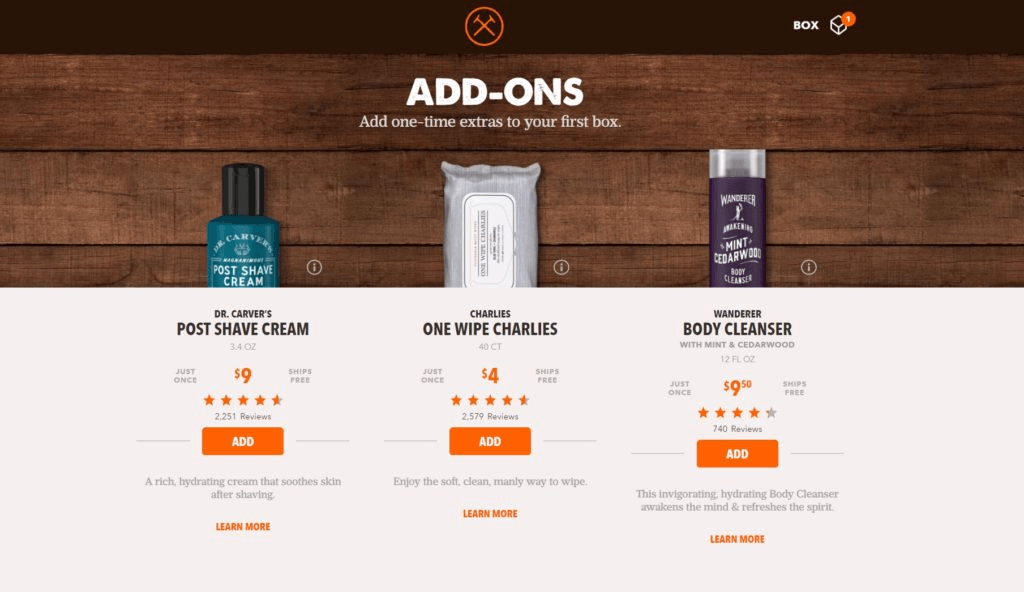Show info for Wanderer Body Cleanser
1024x592 pixels.
(x=808, y=267)
